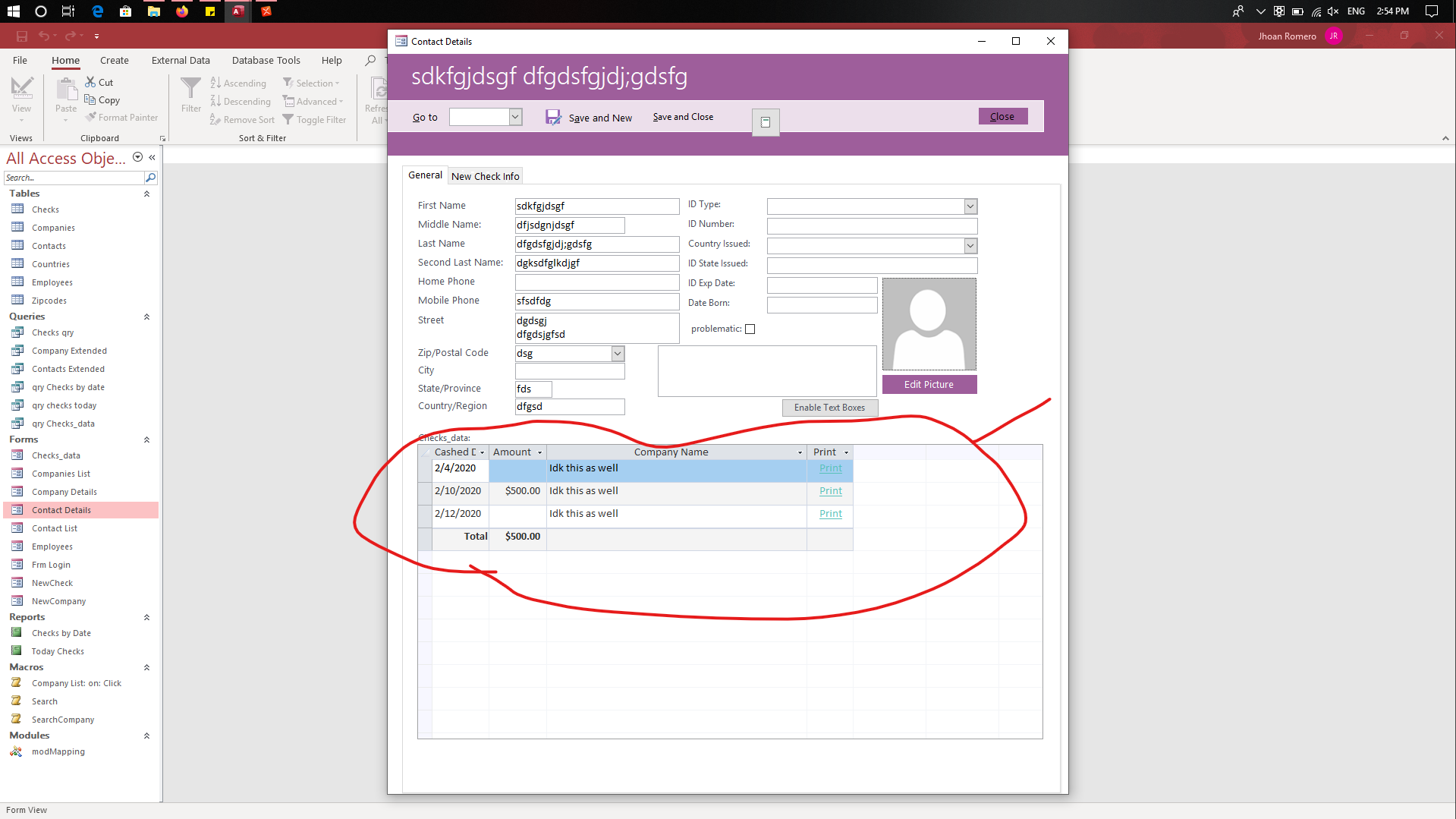
Task: Click the Tell Me search magnifier icon
Action: coord(370,60)
